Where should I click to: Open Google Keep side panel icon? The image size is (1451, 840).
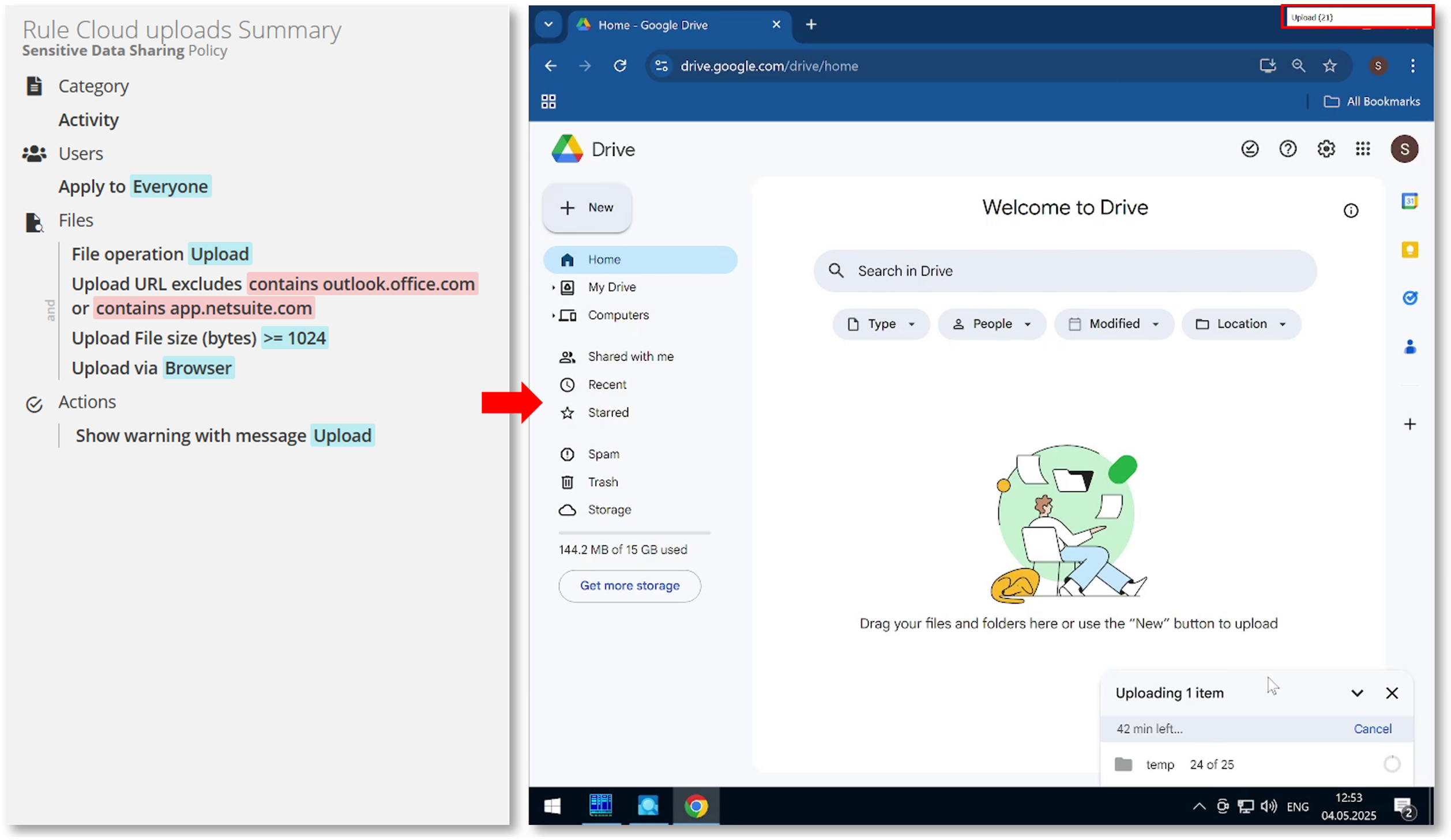click(1409, 249)
